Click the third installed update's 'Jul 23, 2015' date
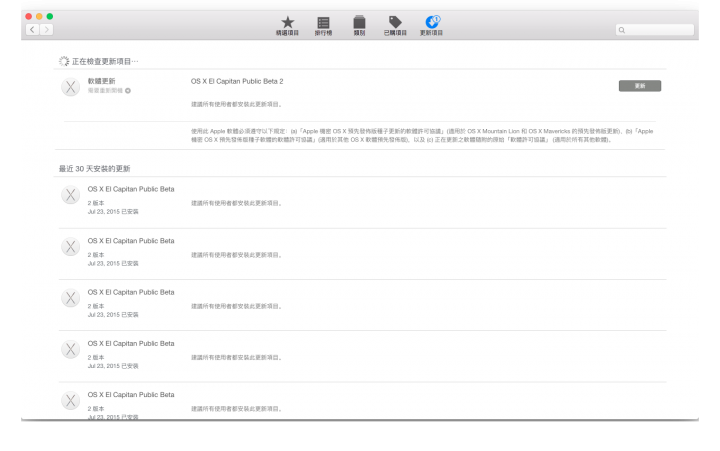The height and width of the screenshot is (451, 720). tap(103, 315)
